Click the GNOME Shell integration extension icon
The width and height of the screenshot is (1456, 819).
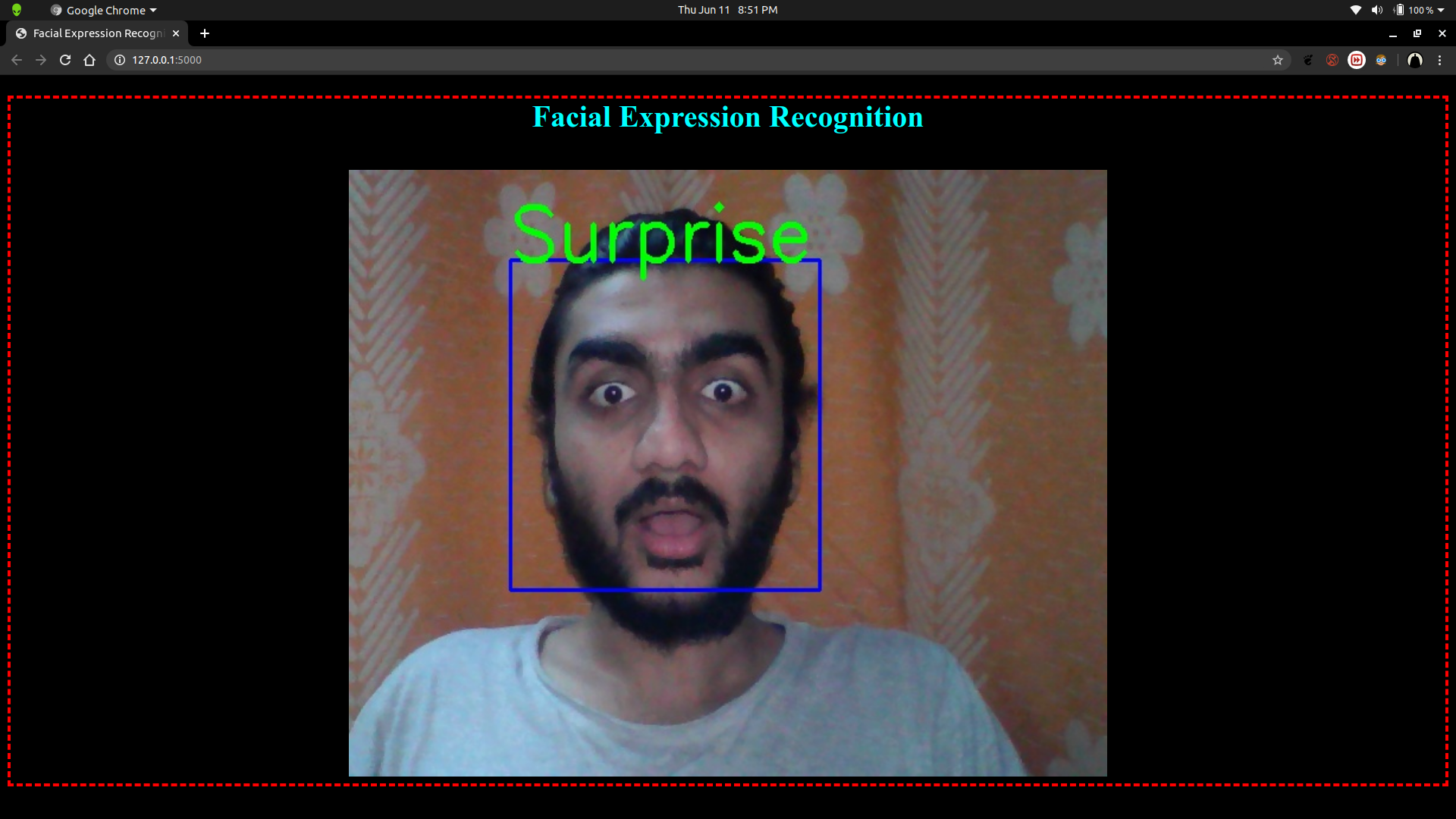1308,60
